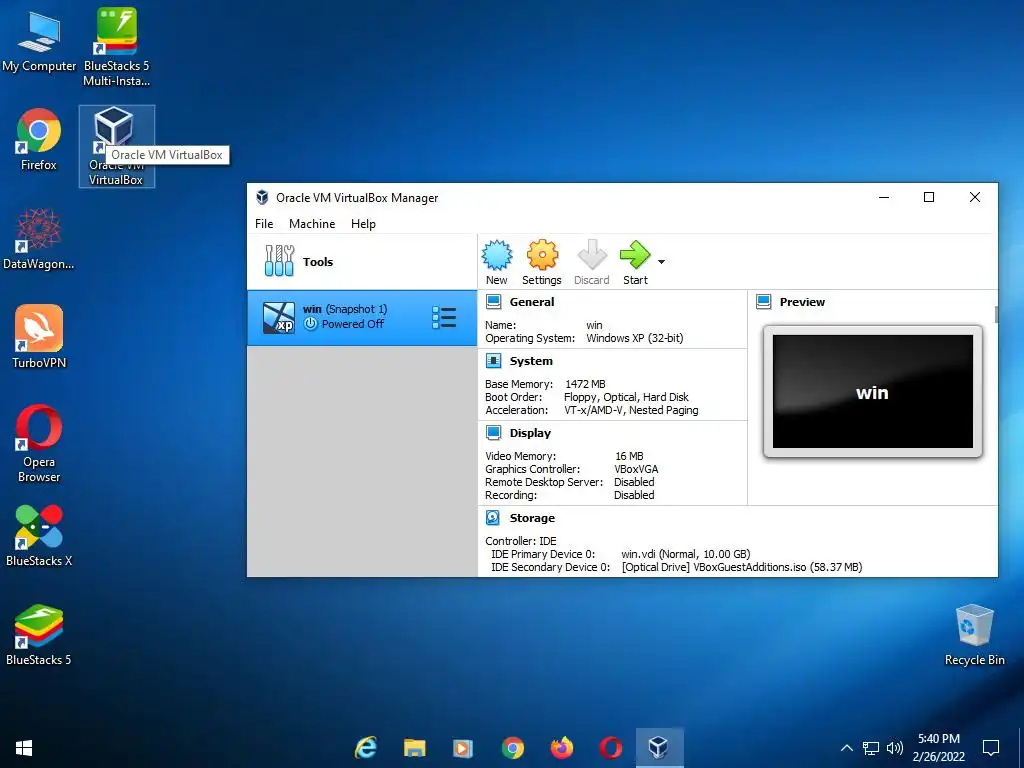Viewport: 1024px width, 768px height.
Task: Open VM Settings gear icon
Action: 542,255
